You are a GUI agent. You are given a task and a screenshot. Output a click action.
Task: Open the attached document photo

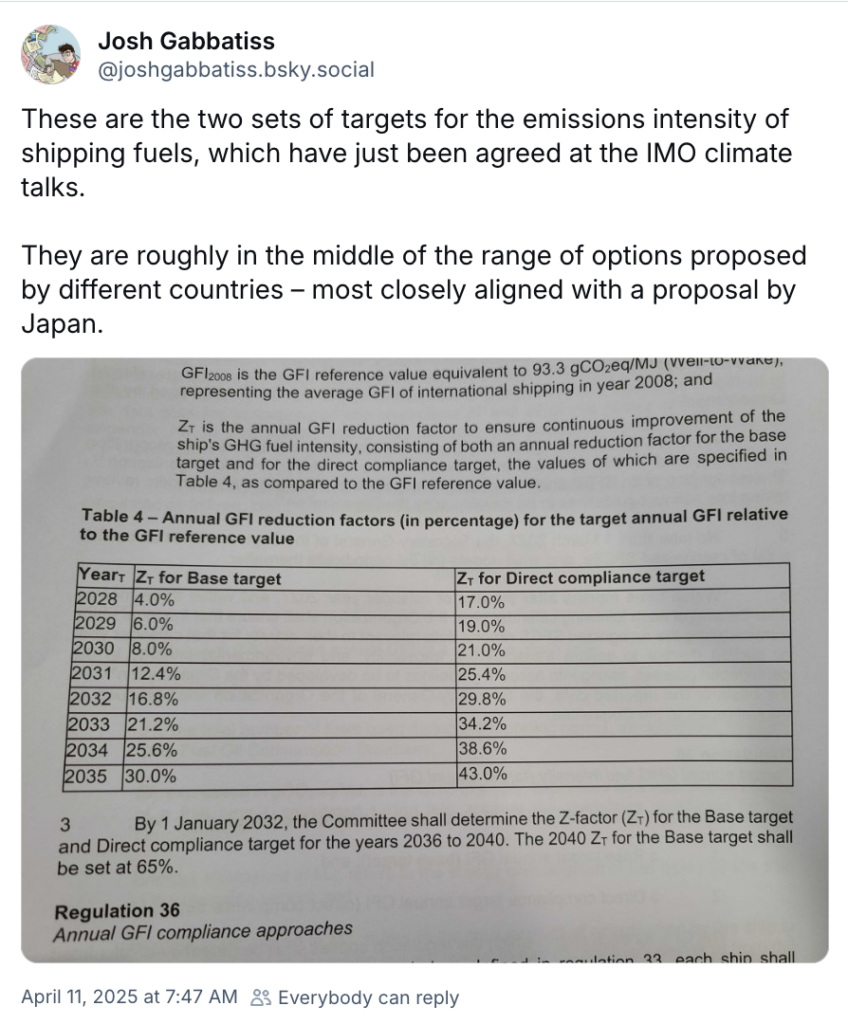tap(425, 660)
